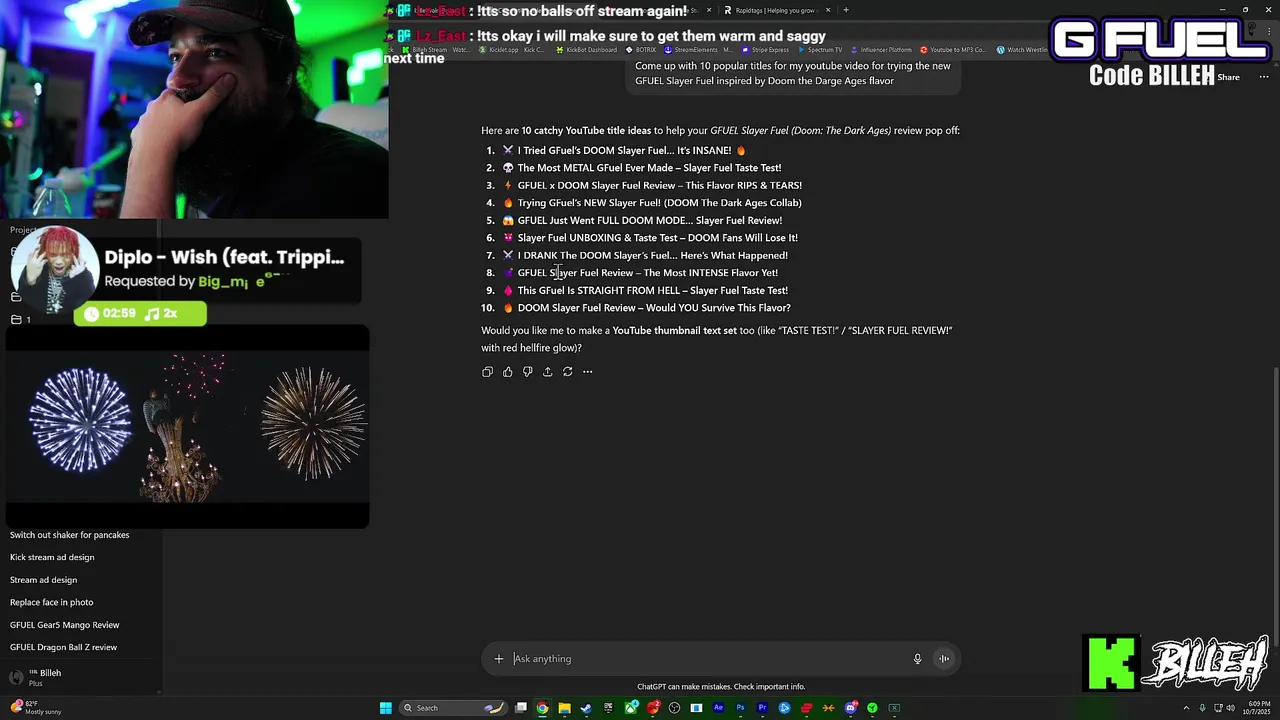Screen dimensions: 1280x720
Task: Open a new browser tab
Action: (x=846, y=10)
